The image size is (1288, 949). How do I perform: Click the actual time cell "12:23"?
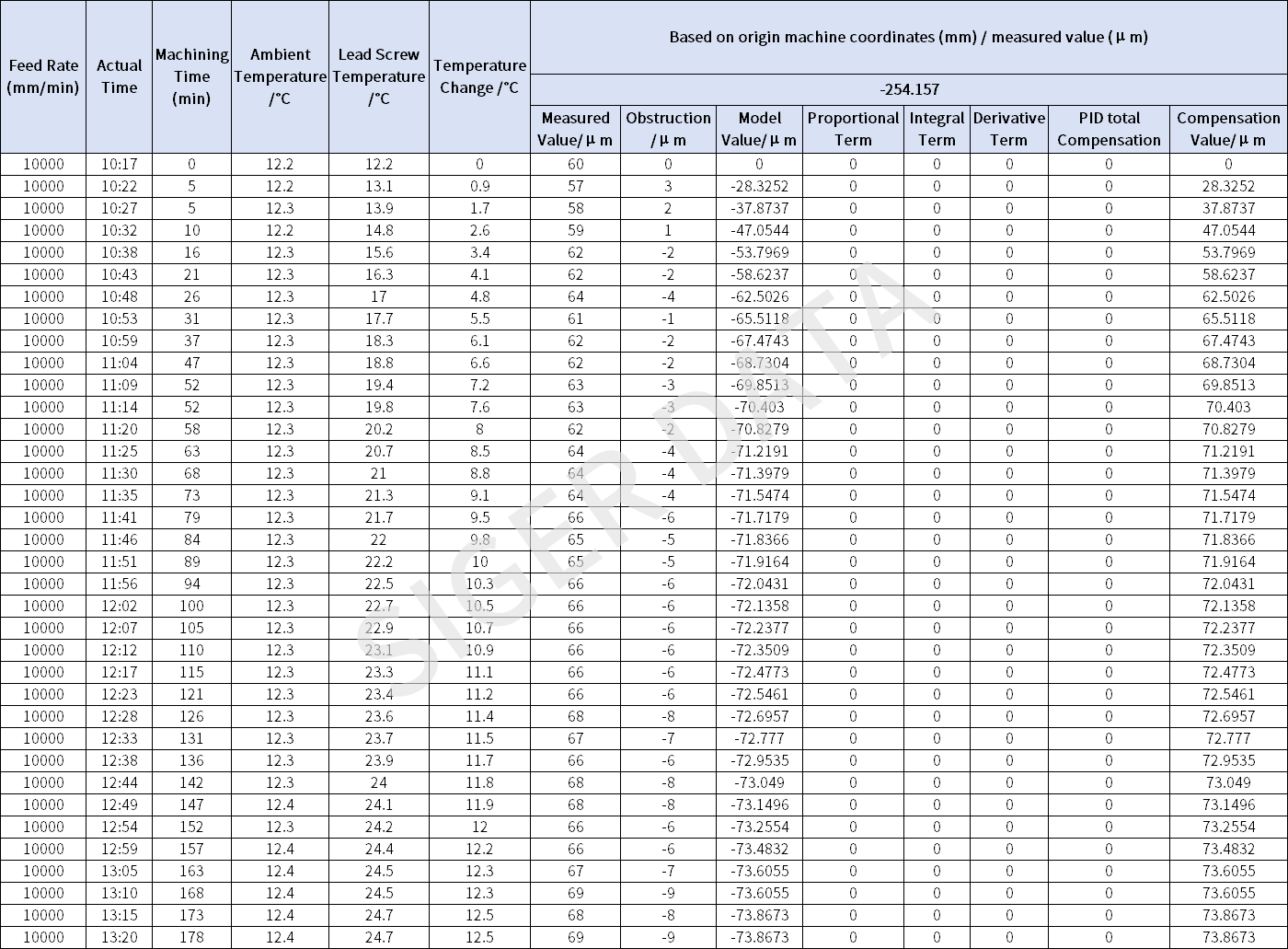[119, 694]
